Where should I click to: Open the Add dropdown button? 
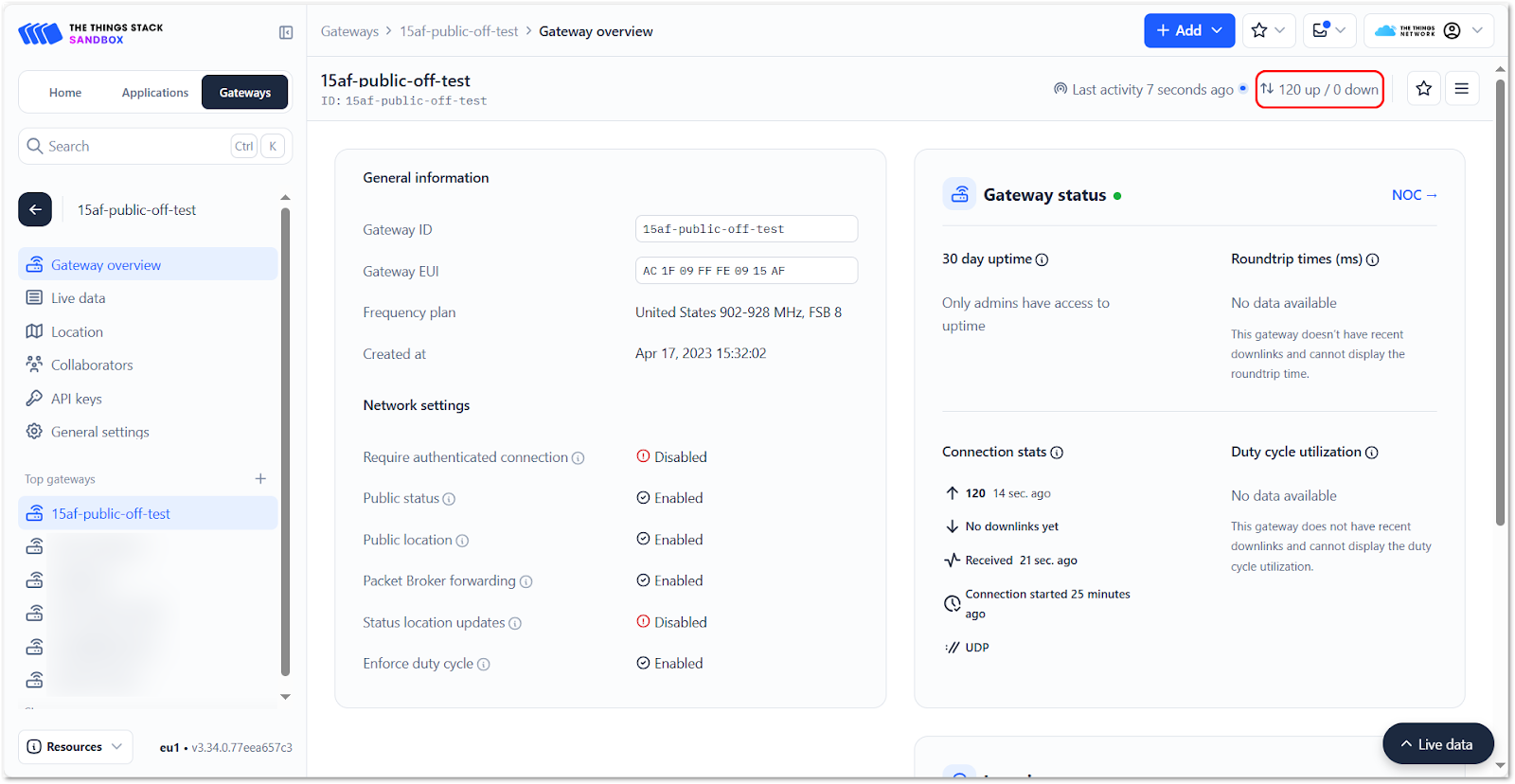click(1188, 30)
